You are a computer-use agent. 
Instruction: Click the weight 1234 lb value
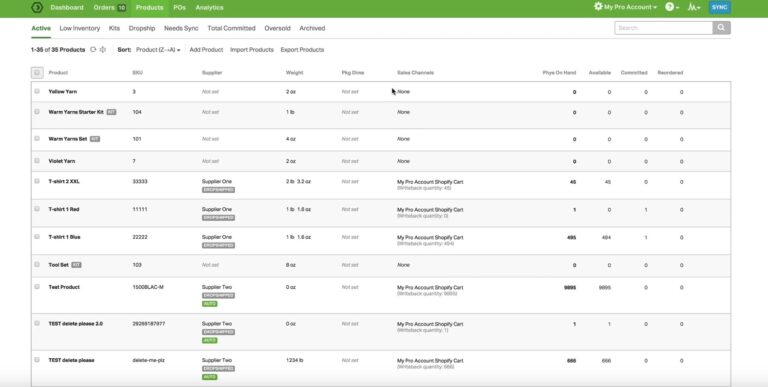click(294, 361)
